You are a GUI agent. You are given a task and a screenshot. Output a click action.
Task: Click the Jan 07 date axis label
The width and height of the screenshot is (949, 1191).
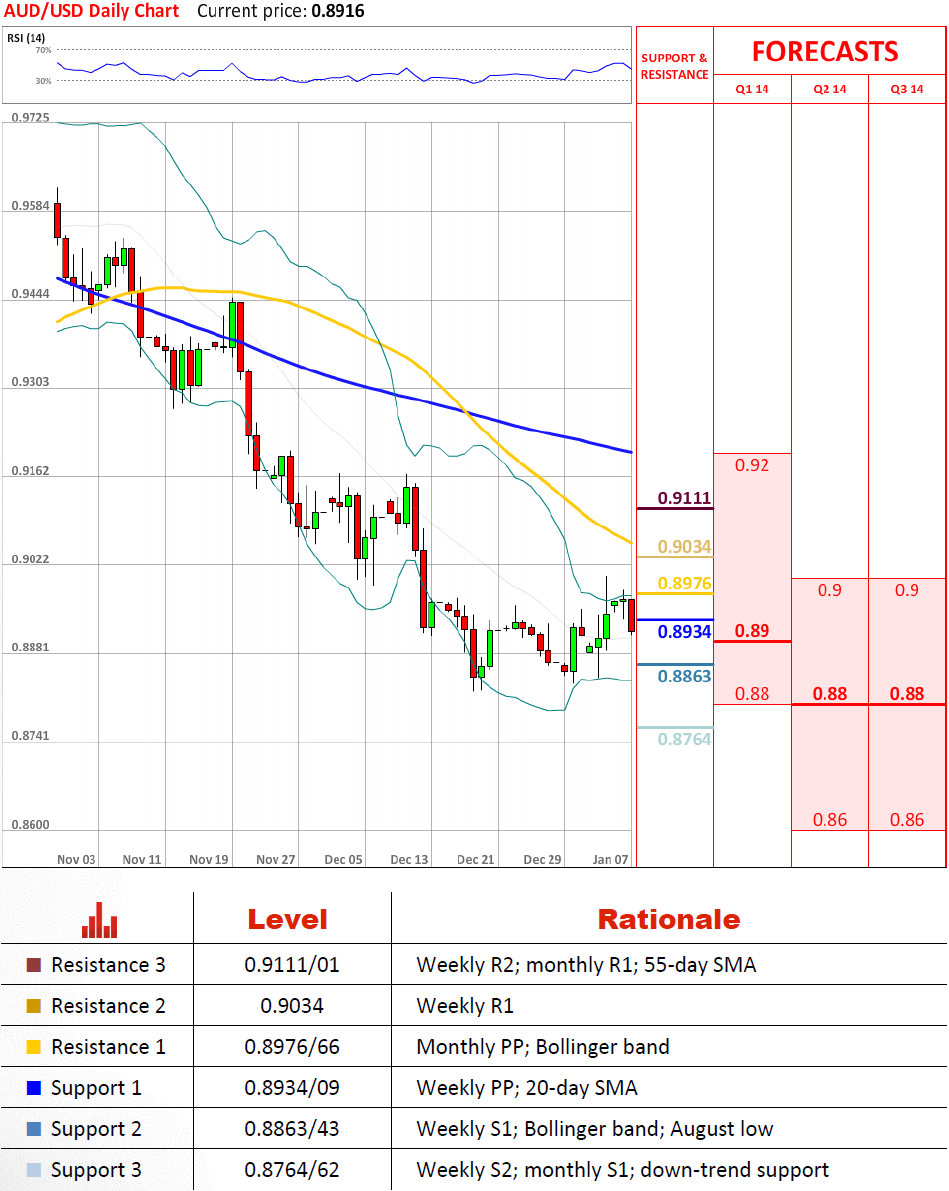610,859
